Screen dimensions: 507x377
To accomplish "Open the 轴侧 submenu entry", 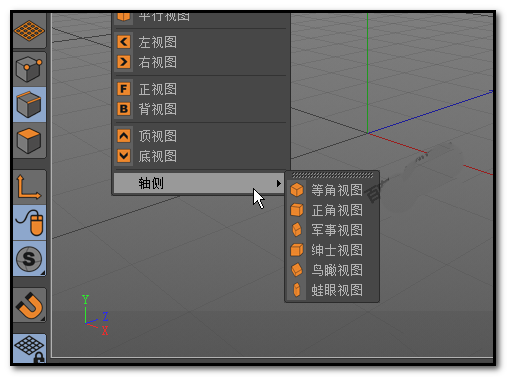I will tap(199, 183).
